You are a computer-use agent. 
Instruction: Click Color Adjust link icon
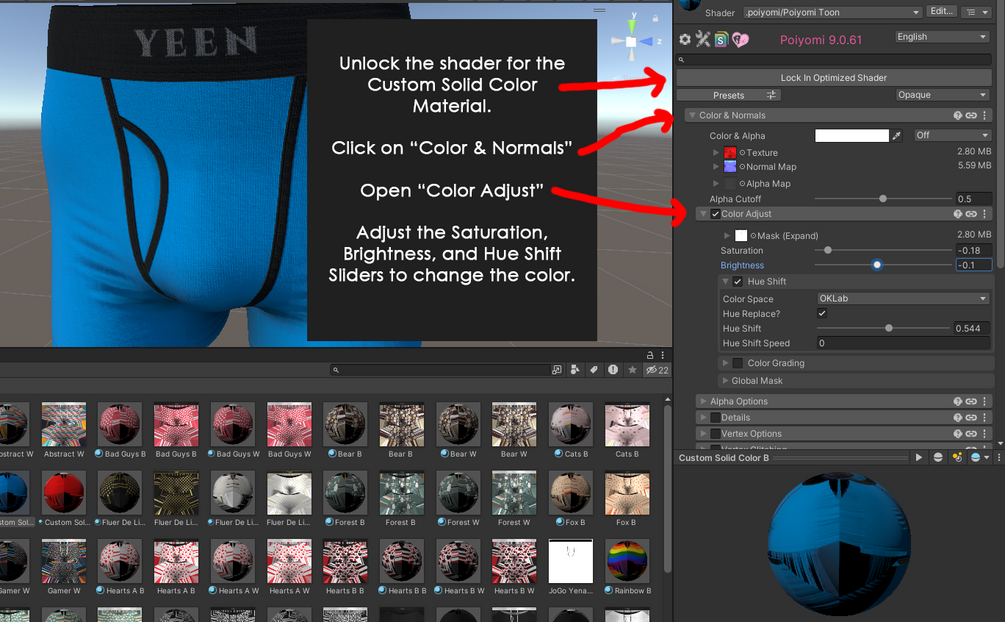[971, 214]
